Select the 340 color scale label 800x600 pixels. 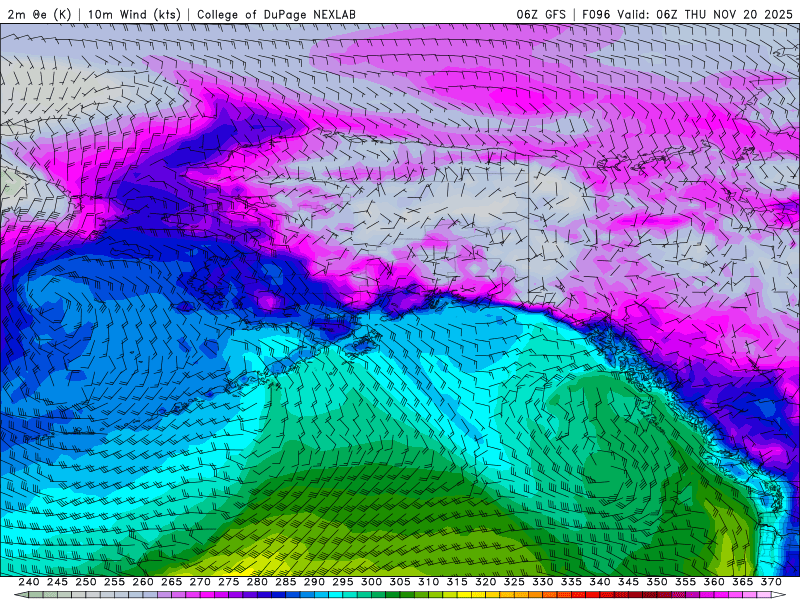coord(600,582)
